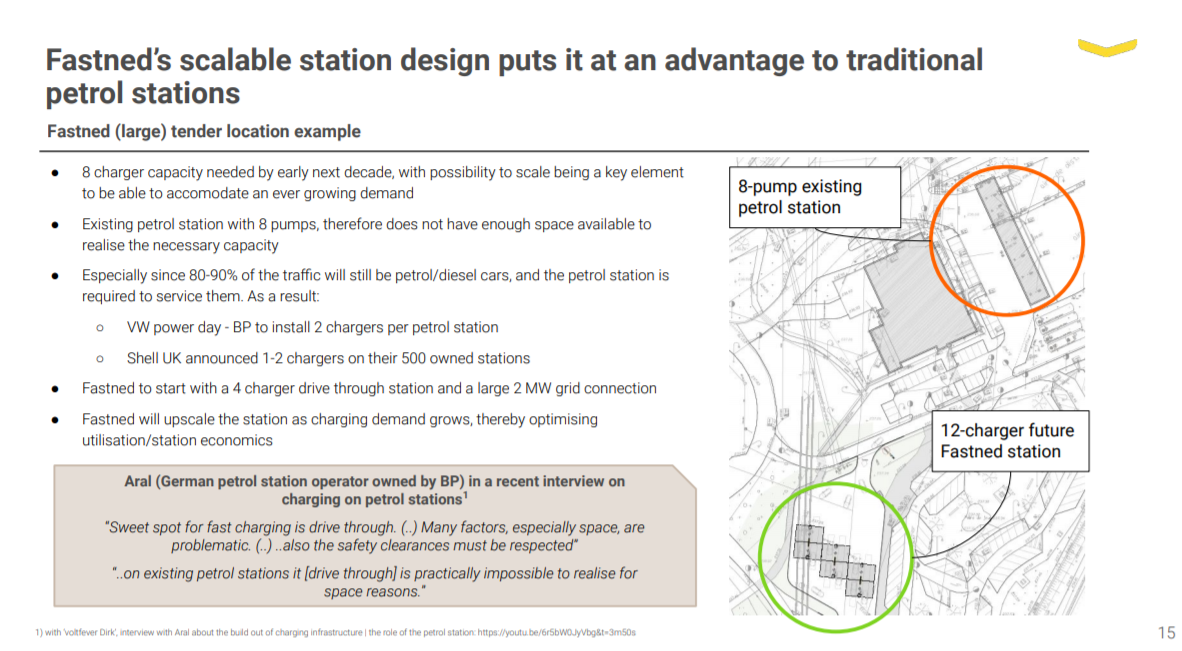
Task: Click bullet 'Fastned to start with a 4 charger drive through station'
Action: point(369,388)
